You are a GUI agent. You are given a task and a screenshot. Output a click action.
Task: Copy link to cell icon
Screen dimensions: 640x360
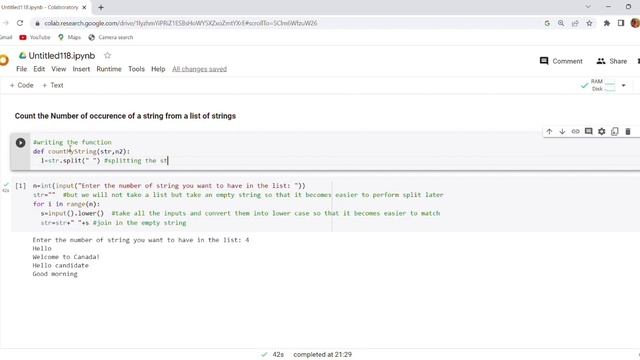pos(575,131)
